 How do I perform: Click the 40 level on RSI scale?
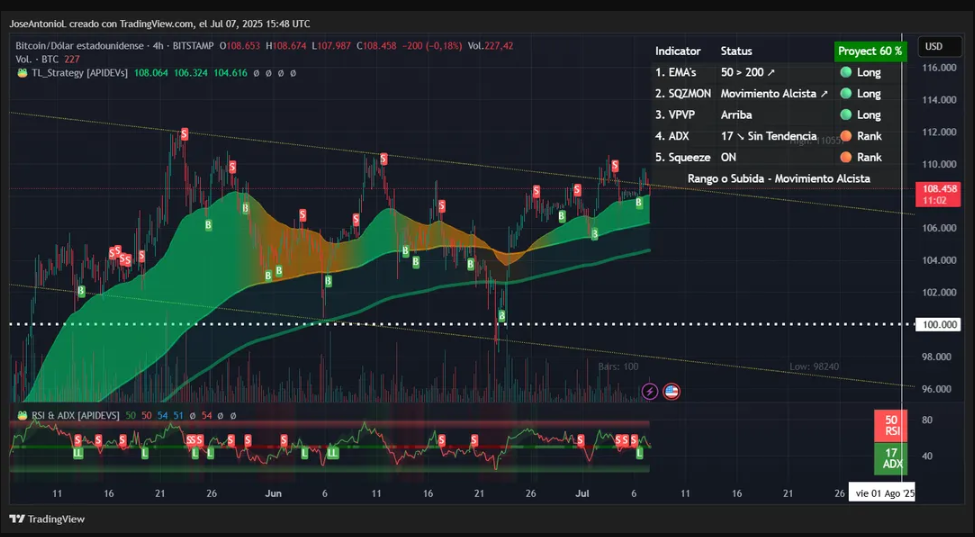(x=927, y=456)
